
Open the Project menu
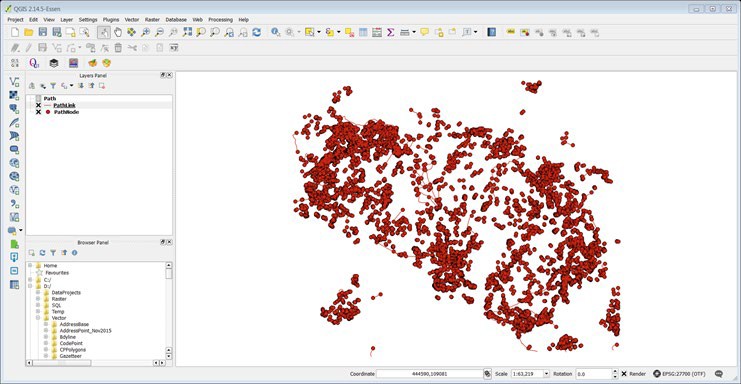click(15, 20)
